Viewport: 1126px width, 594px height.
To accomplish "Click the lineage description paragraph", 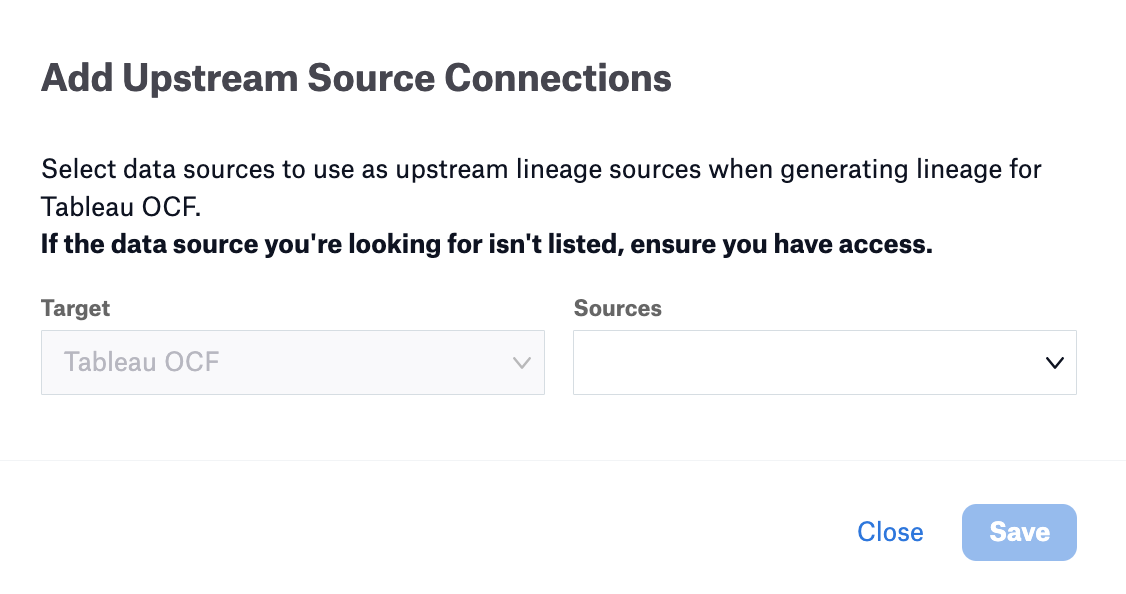I will click(541, 187).
